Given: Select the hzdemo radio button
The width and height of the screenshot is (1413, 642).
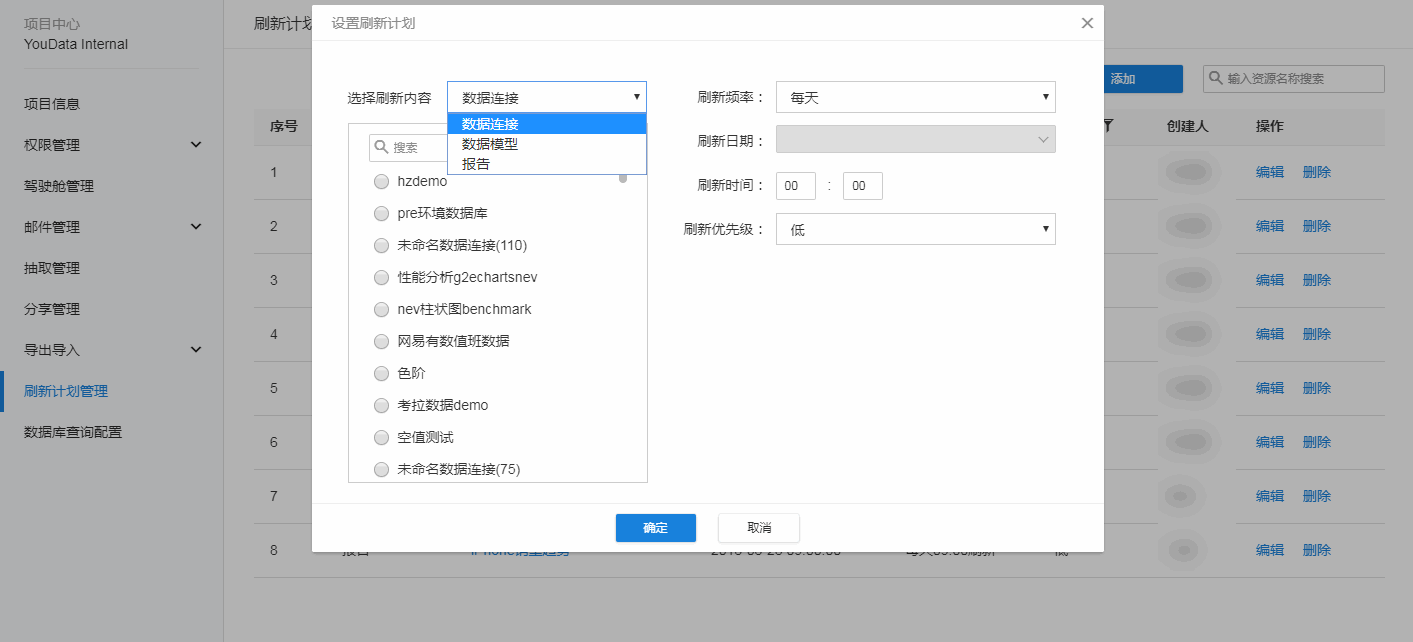Looking at the screenshot, I should (381, 182).
